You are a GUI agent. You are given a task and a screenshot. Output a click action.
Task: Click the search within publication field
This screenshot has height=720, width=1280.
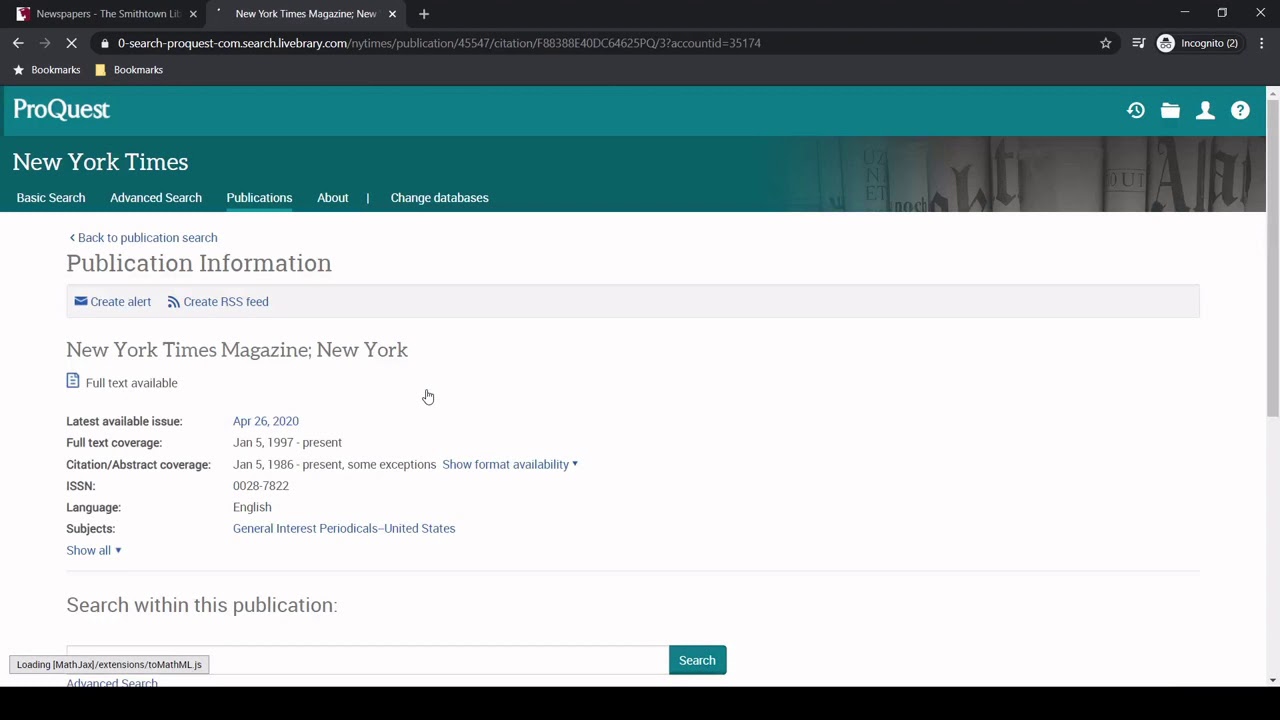click(x=367, y=660)
